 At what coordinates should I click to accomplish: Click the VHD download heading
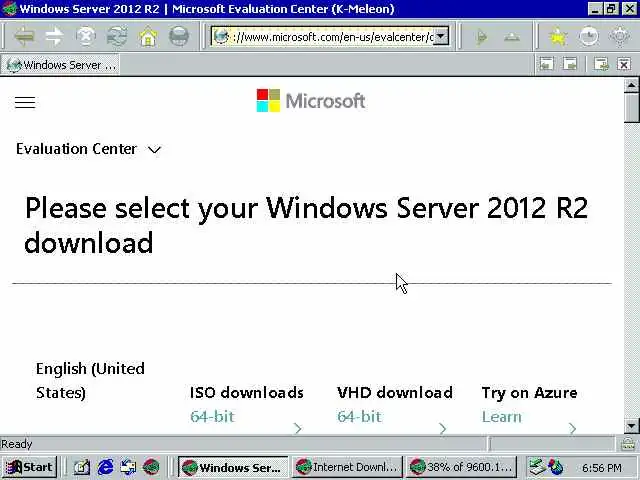(x=395, y=393)
